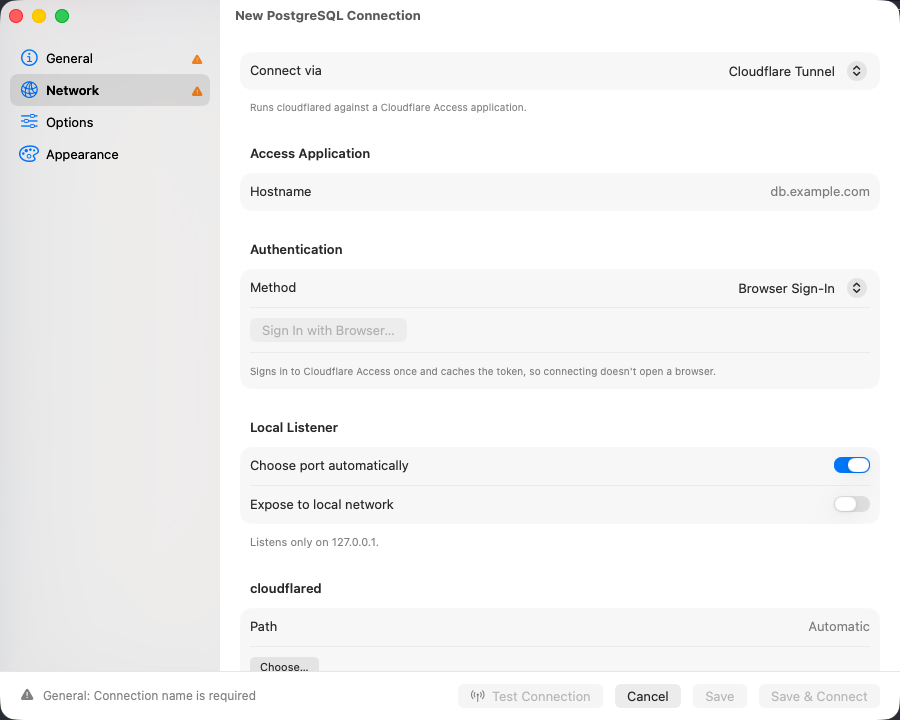Click the Appearance palette icon
Screen dimensions: 900x720
29,154
